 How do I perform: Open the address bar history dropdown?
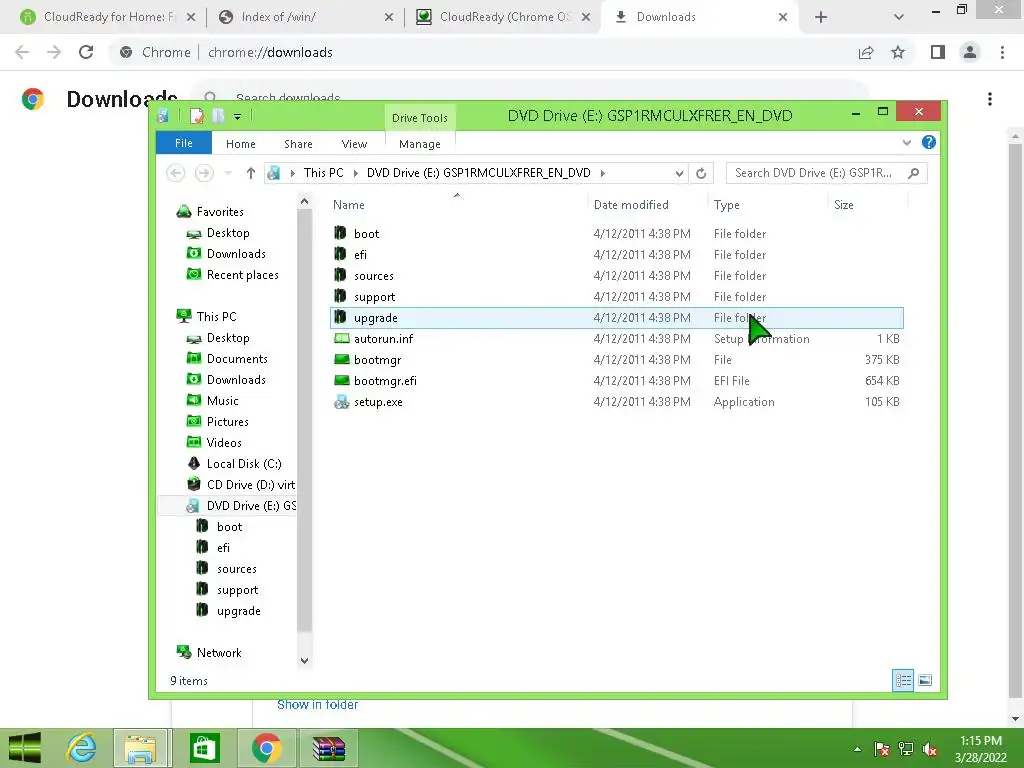(679, 173)
